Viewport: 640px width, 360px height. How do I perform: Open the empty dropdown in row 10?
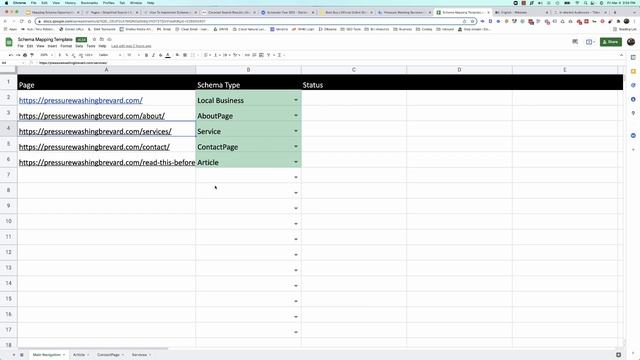(x=296, y=224)
